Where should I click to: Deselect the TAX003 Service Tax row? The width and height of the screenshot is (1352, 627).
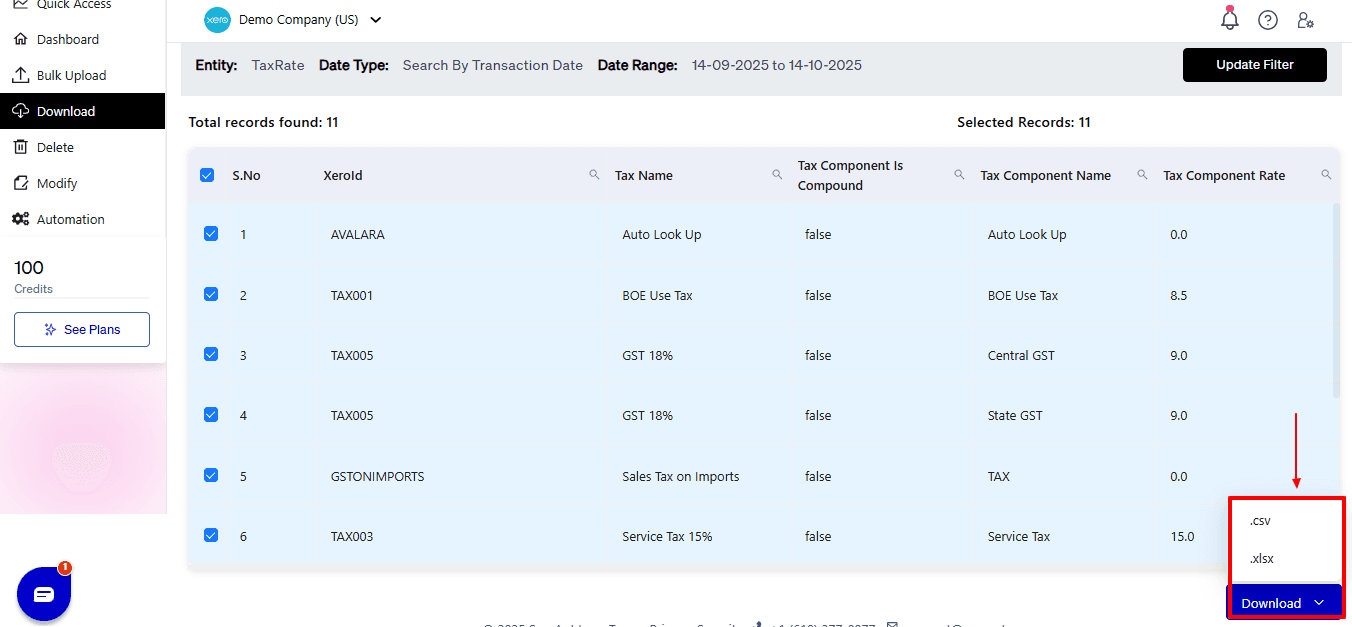(x=210, y=535)
